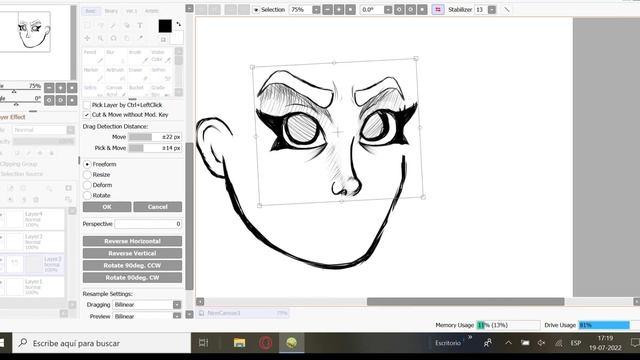Screen dimensions: 640x360
Task: Click straight line drawing mode icon
Action: tap(507, 9)
